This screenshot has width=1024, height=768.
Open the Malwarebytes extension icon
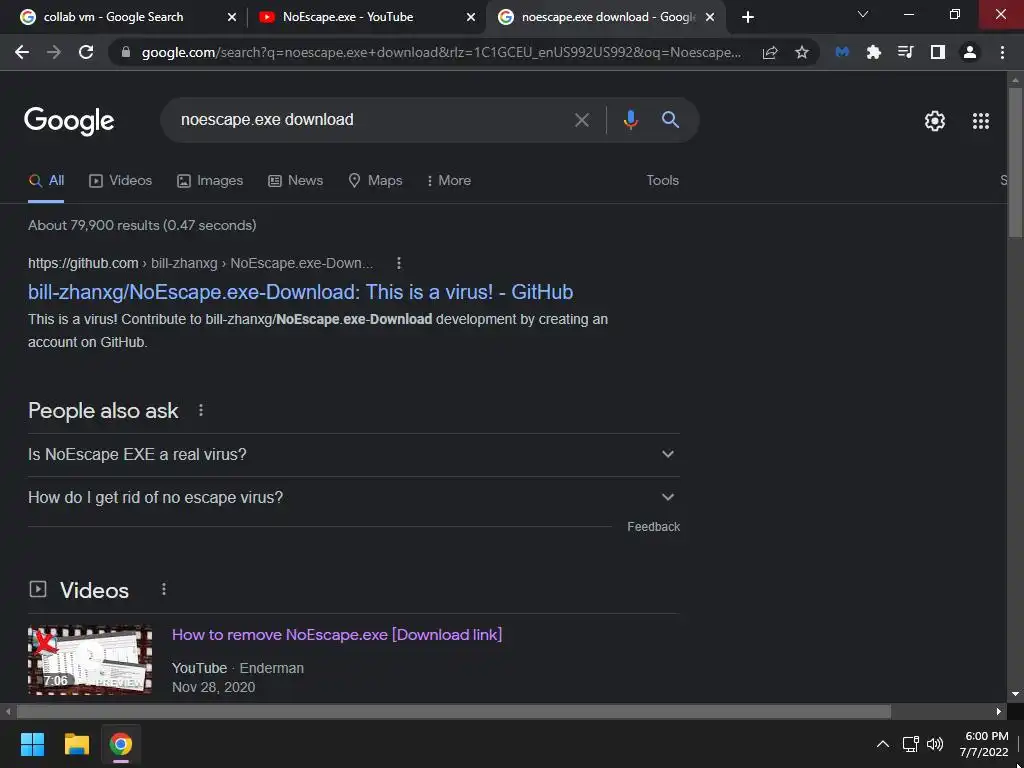click(842, 52)
